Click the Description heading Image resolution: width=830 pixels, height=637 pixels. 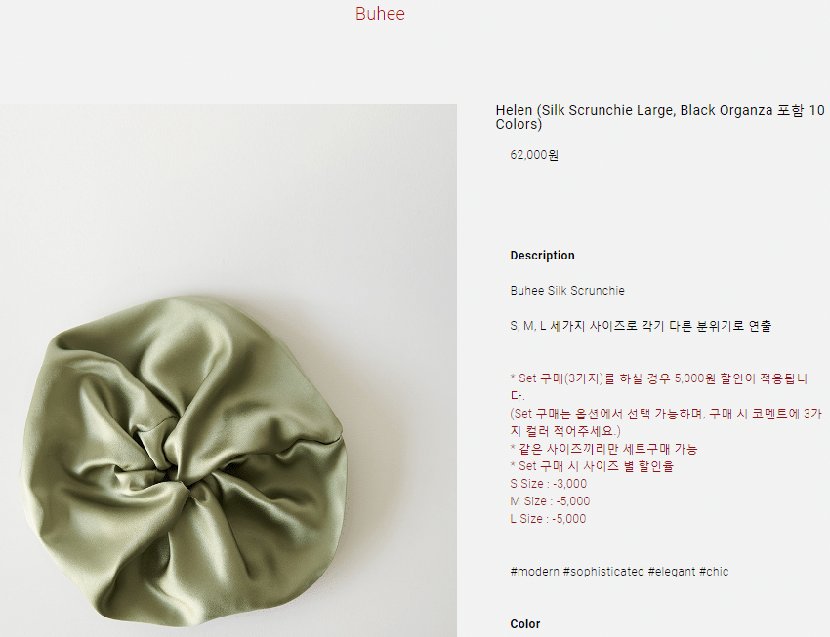tap(542, 255)
